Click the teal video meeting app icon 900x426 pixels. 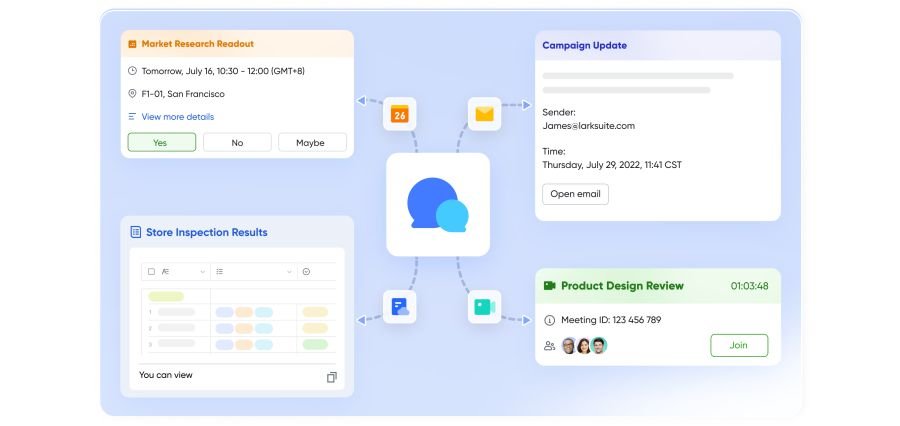[484, 307]
